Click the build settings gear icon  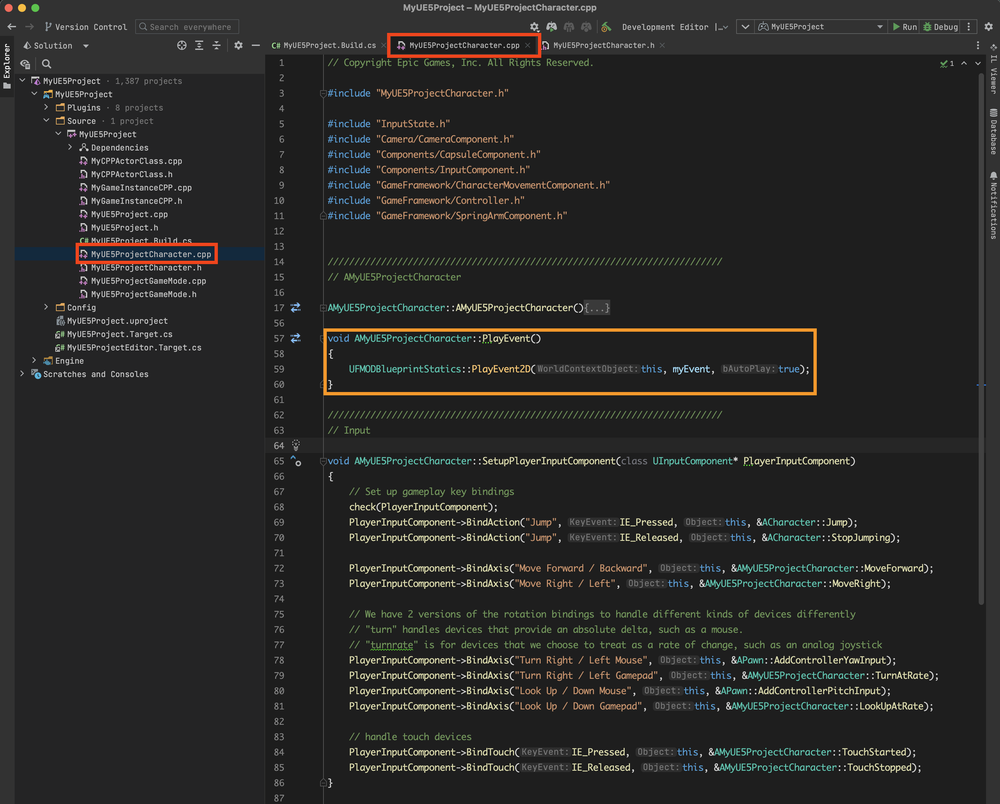tap(534, 27)
